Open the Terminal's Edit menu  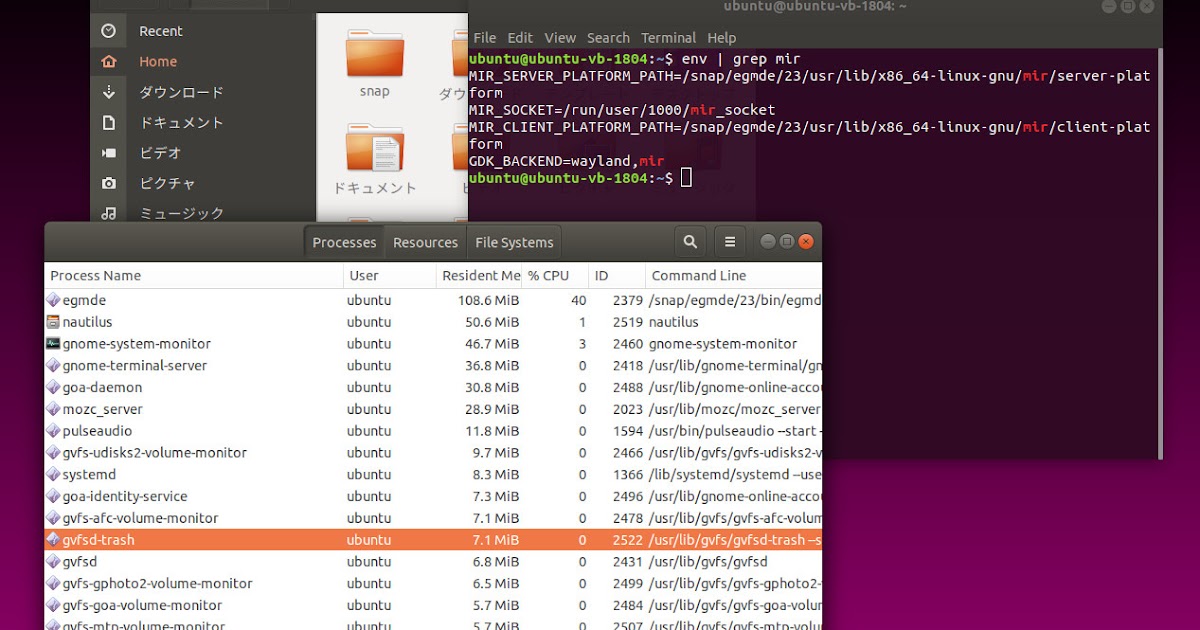[x=520, y=37]
